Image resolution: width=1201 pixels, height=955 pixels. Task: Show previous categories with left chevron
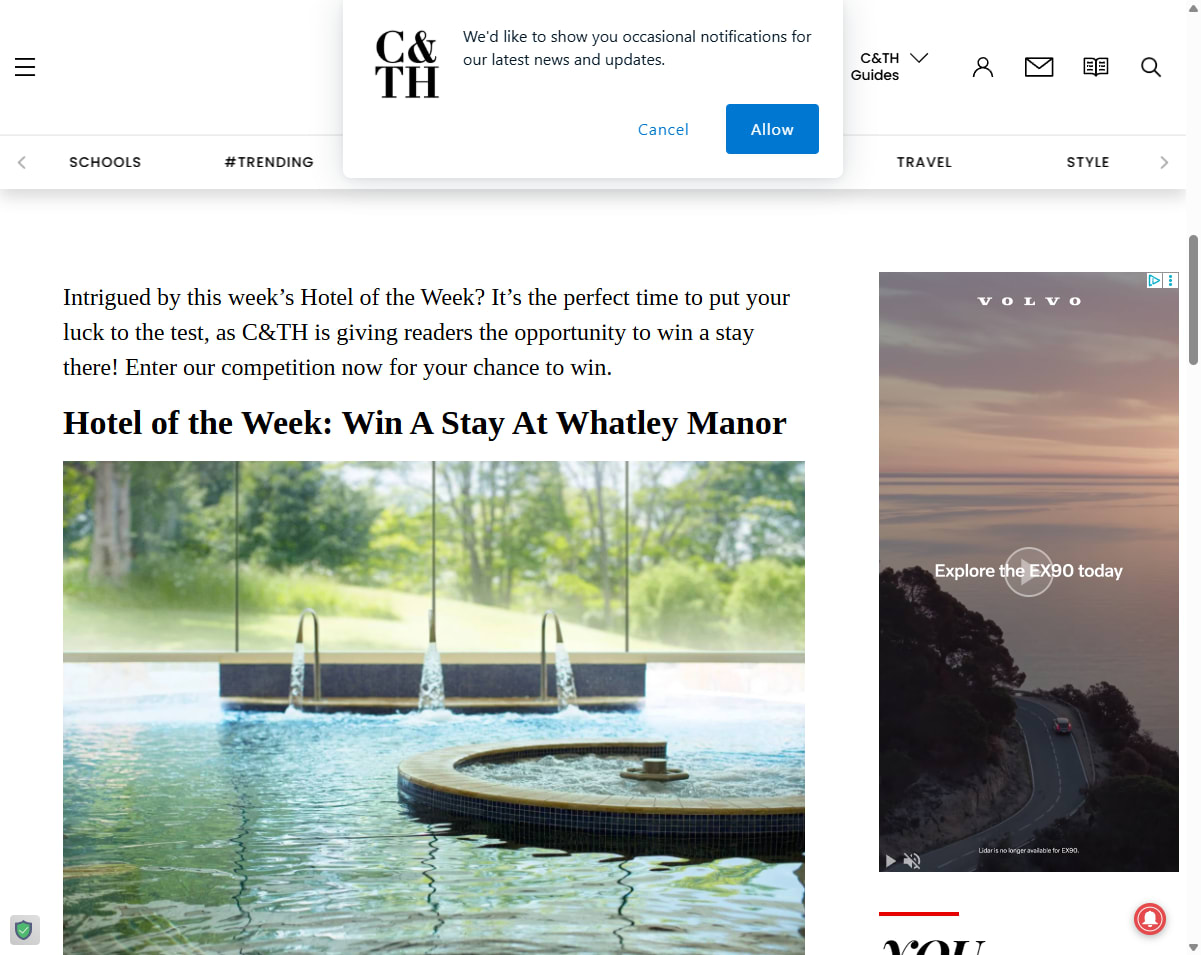pos(22,162)
